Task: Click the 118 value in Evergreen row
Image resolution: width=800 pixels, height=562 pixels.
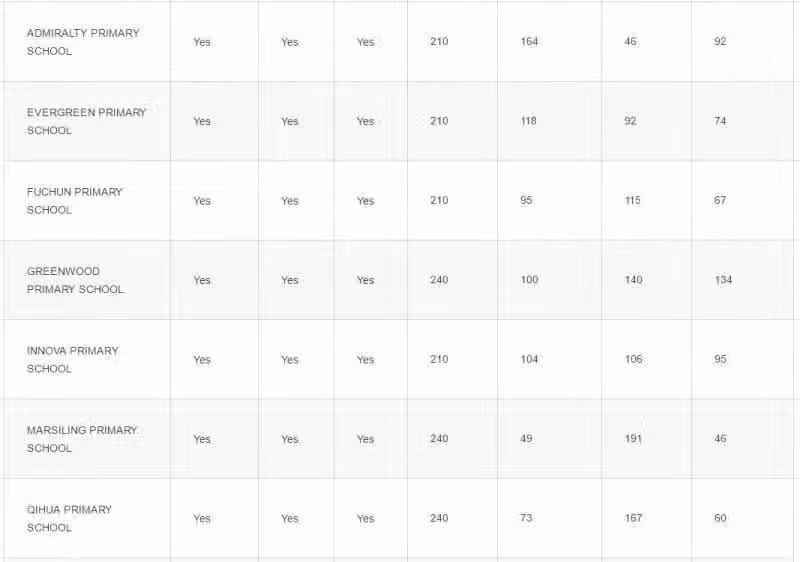Action: [528, 121]
